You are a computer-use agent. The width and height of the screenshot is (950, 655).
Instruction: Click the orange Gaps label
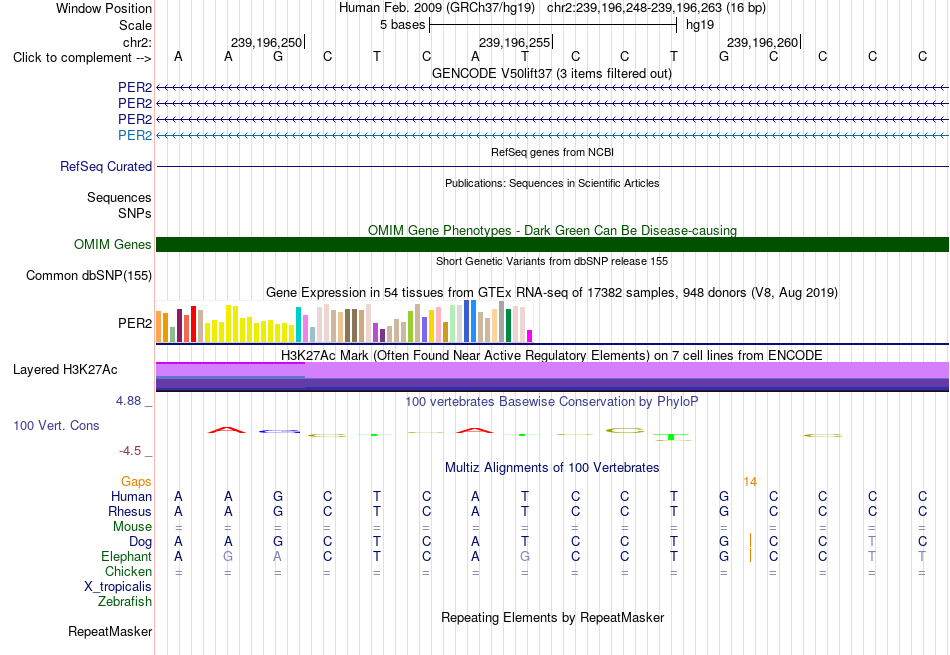(x=136, y=481)
